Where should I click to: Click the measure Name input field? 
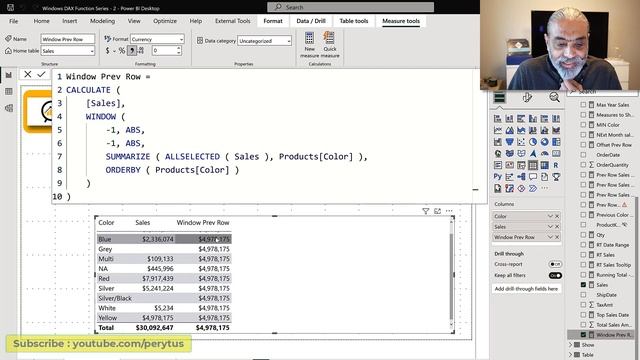[68, 39]
